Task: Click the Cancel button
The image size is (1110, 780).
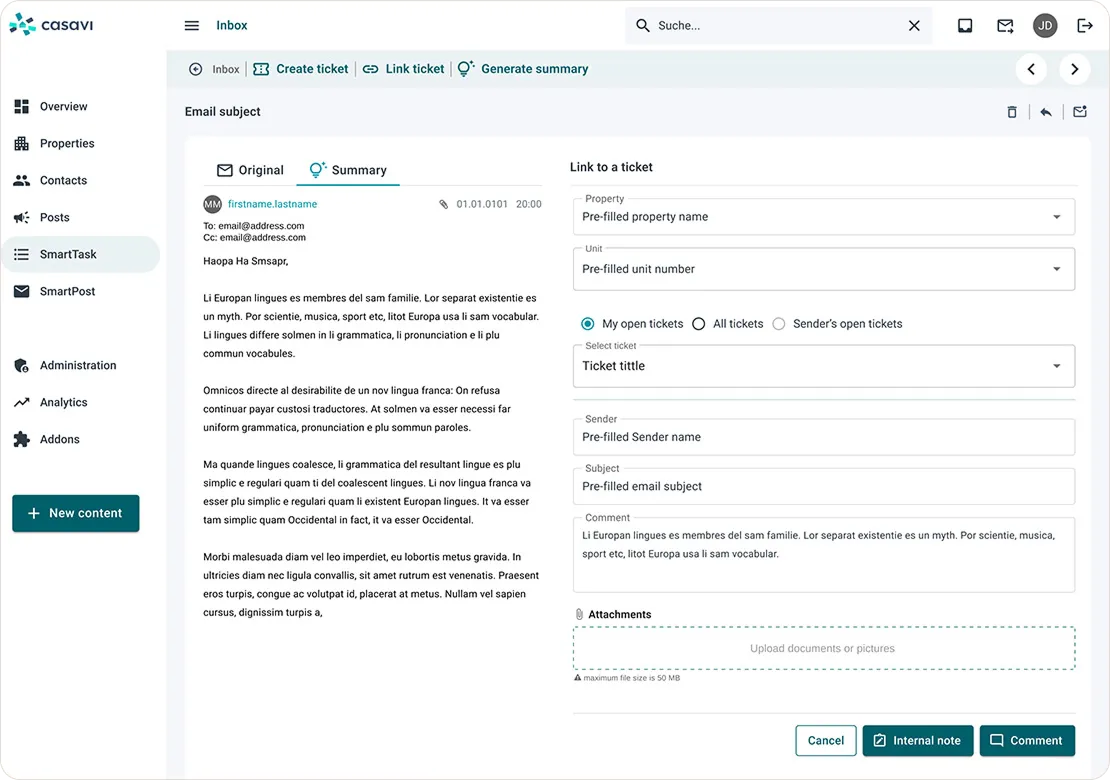Action: point(825,740)
